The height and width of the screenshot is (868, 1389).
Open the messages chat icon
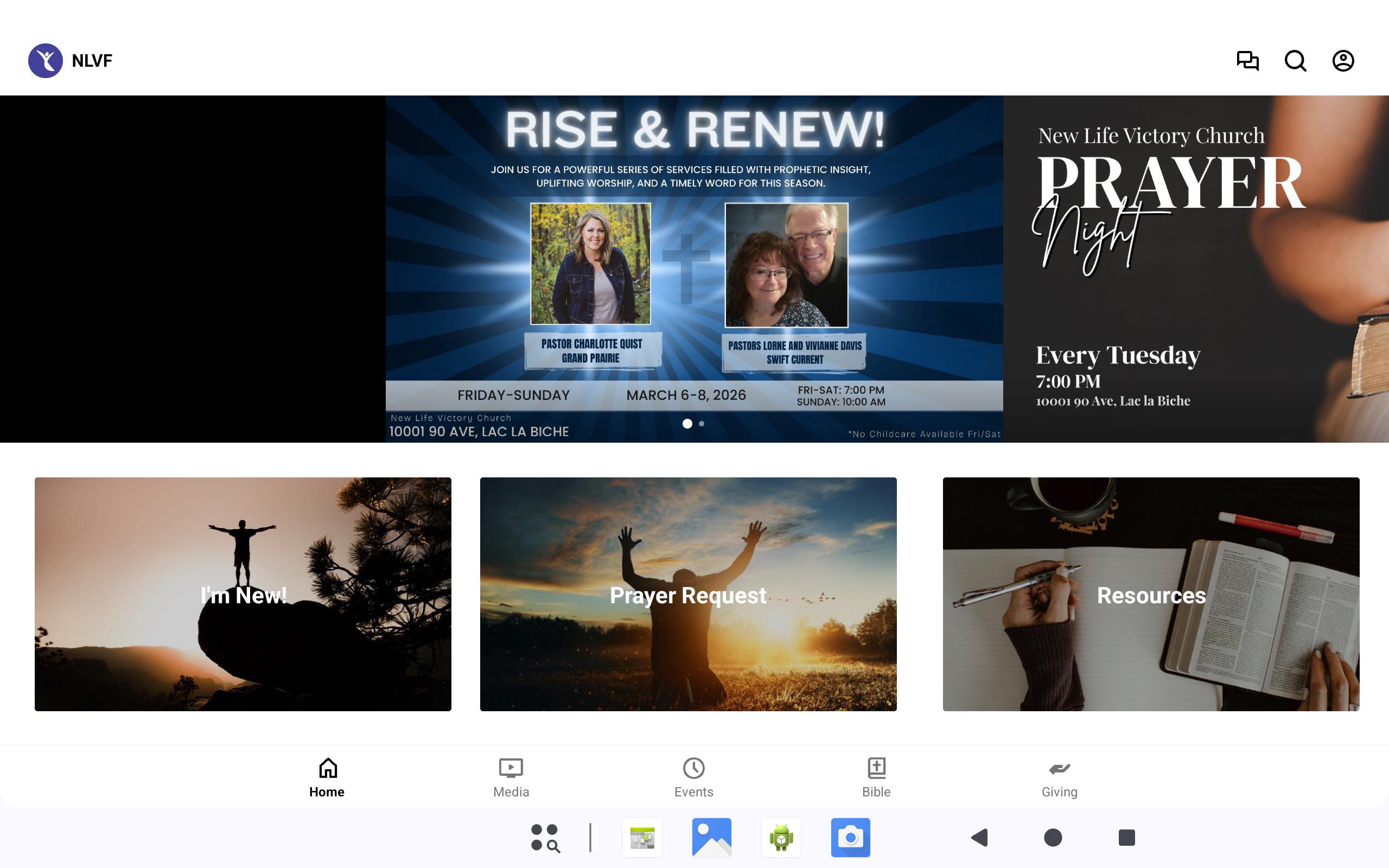click(x=1247, y=60)
